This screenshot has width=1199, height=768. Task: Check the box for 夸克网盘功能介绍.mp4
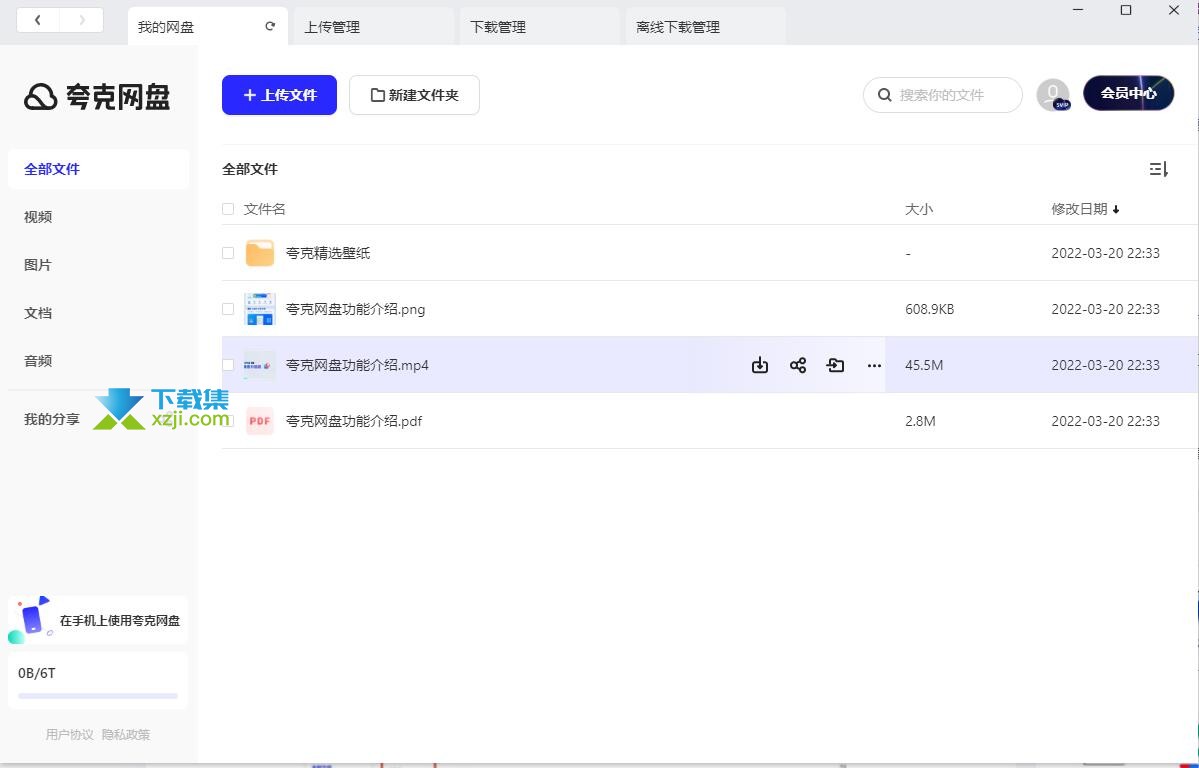[228, 365]
